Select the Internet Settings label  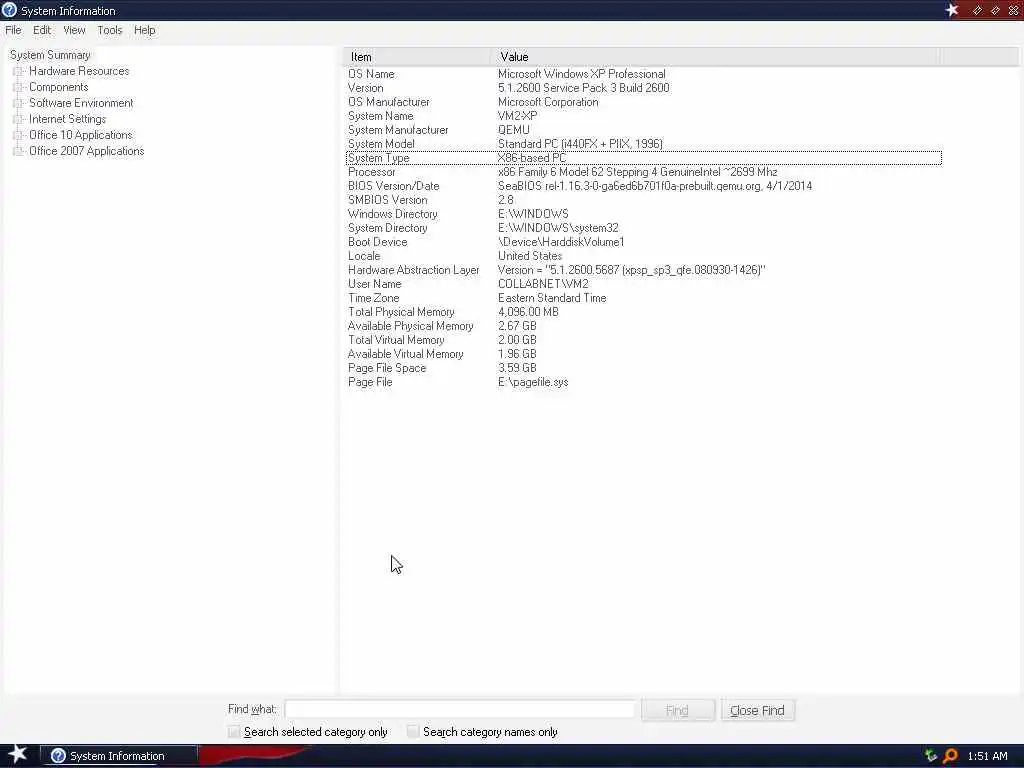coord(67,119)
